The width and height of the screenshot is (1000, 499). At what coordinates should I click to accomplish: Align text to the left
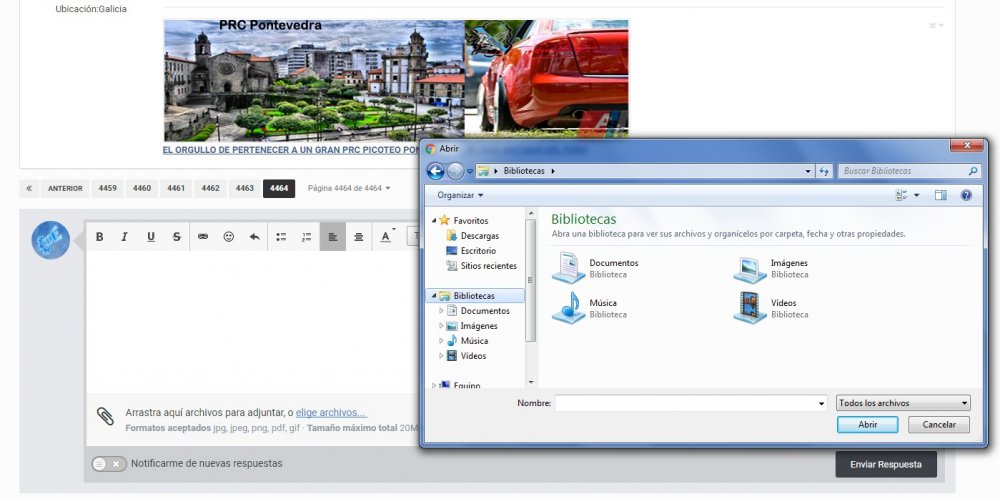[x=333, y=237]
